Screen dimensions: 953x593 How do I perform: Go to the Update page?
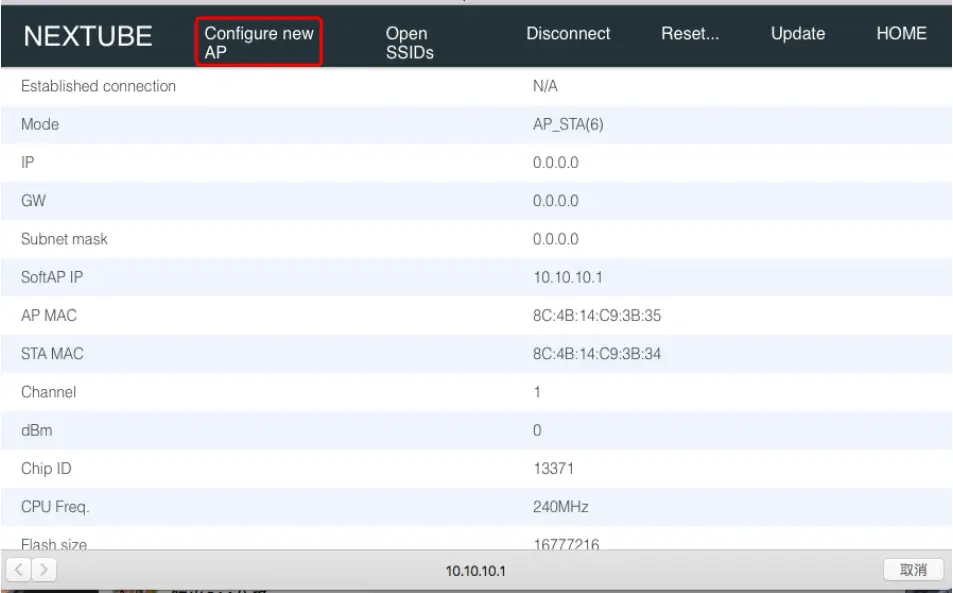797,33
